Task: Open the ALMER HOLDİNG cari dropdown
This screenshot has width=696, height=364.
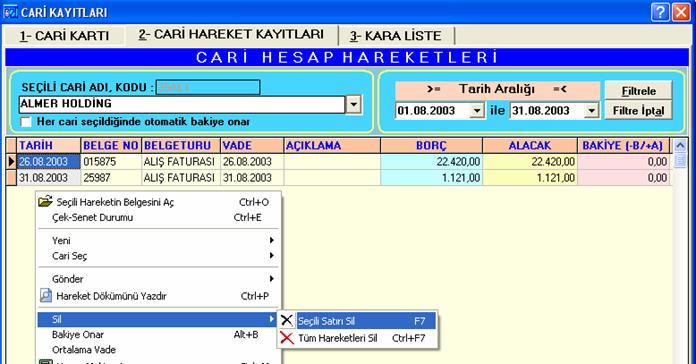Action: [353, 105]
